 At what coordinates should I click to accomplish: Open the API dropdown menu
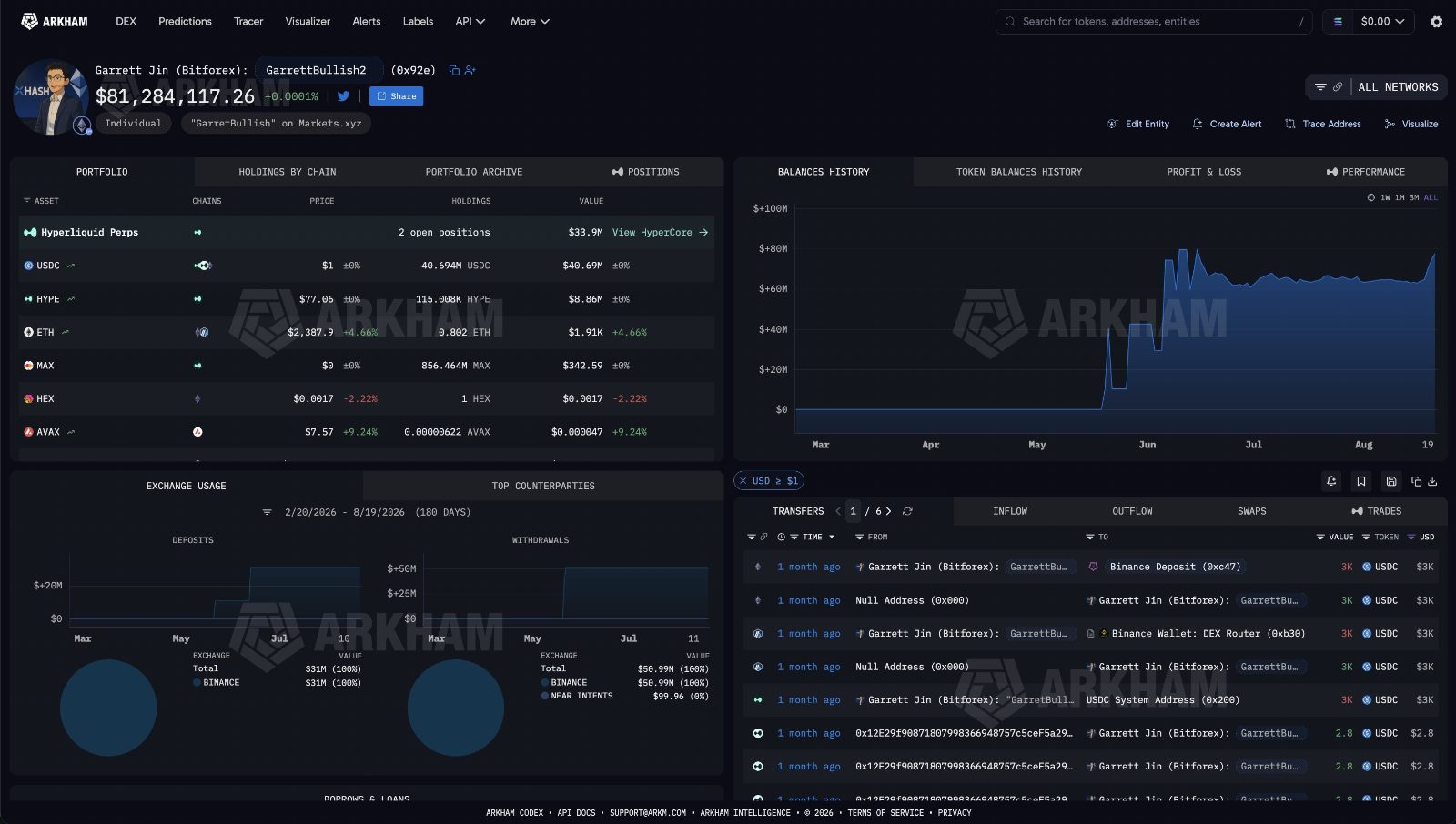click(x=470, y=21)
